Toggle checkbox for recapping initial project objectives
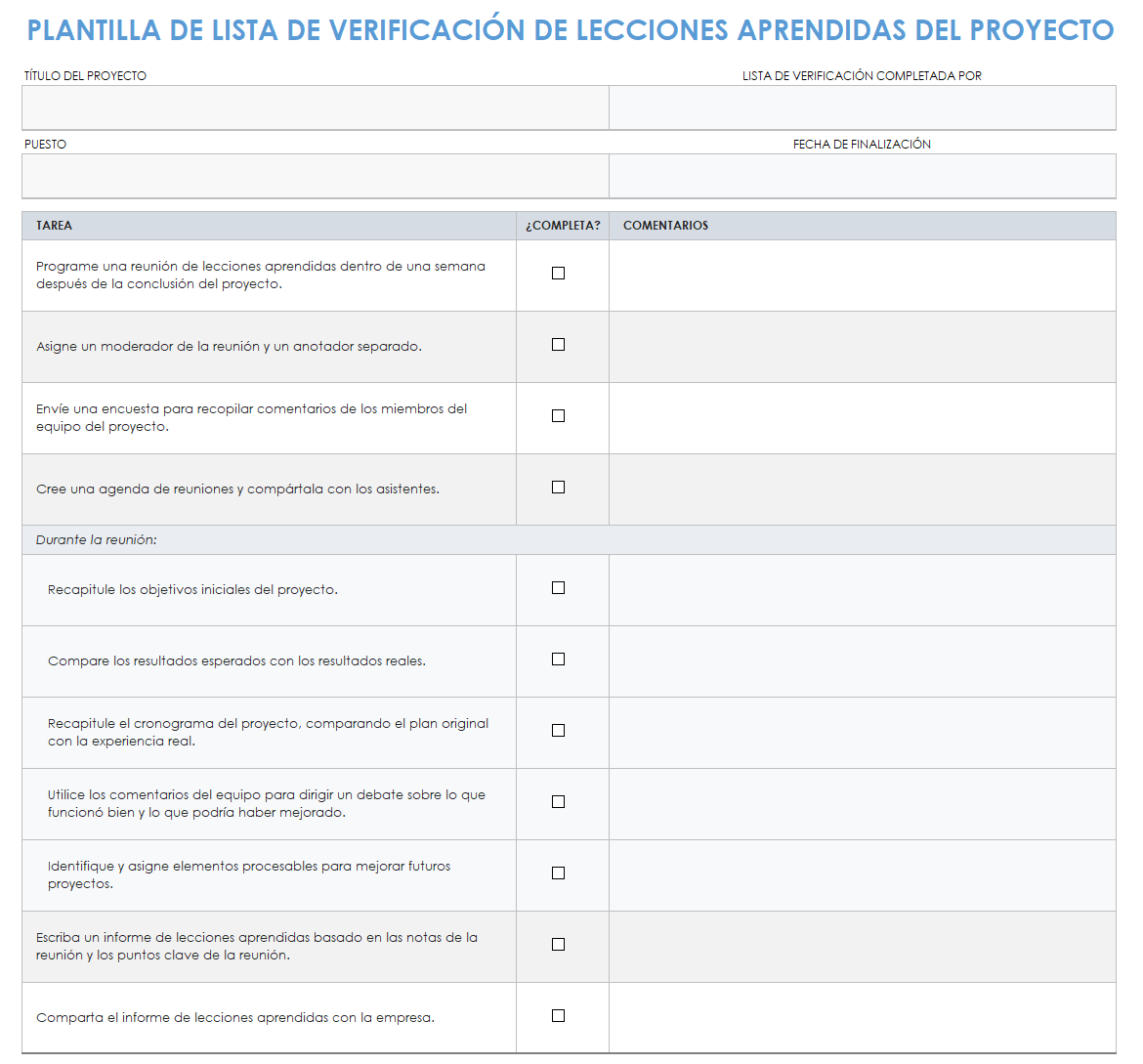The image size is (1143, 1064). coord(558,587)
